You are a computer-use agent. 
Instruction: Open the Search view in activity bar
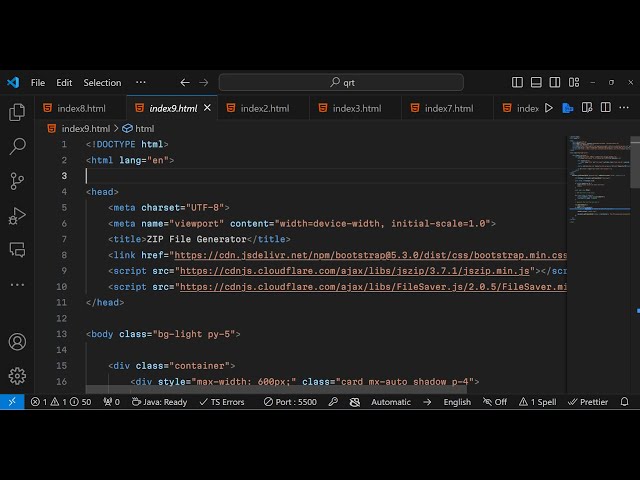point(17,147)
